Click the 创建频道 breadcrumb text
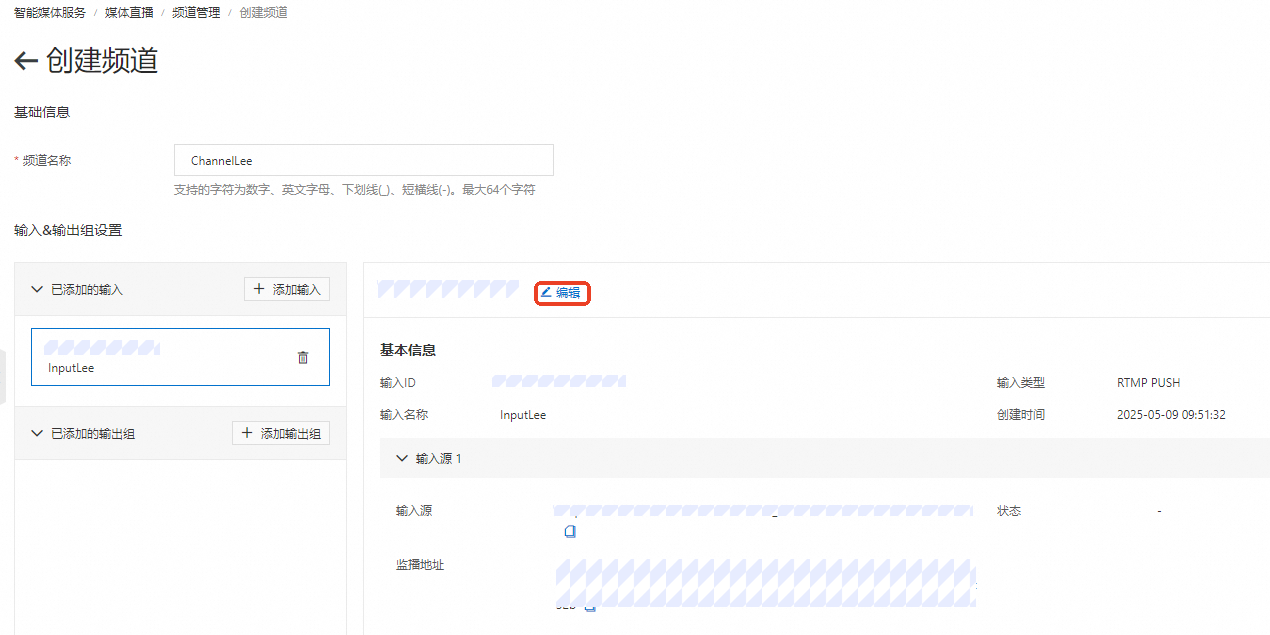The image size is (1270, 635). coord(264,13)
